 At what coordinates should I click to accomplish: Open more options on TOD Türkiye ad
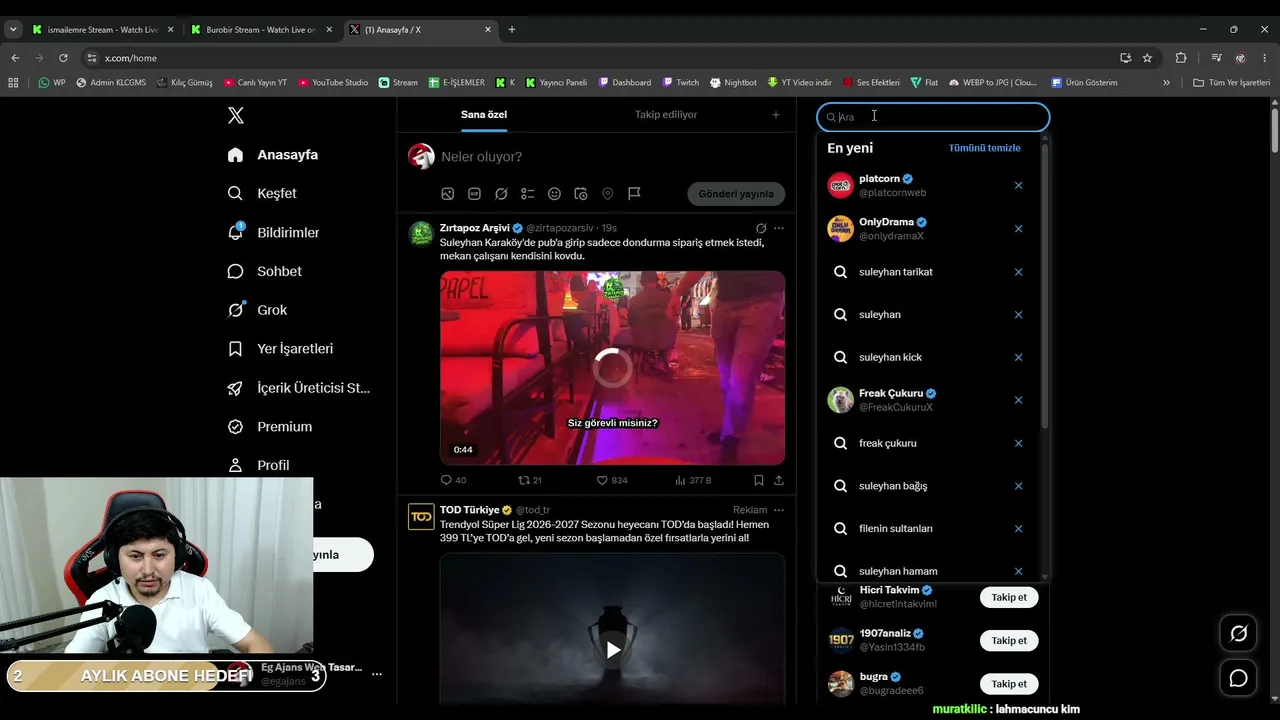(x=779, y=510)
